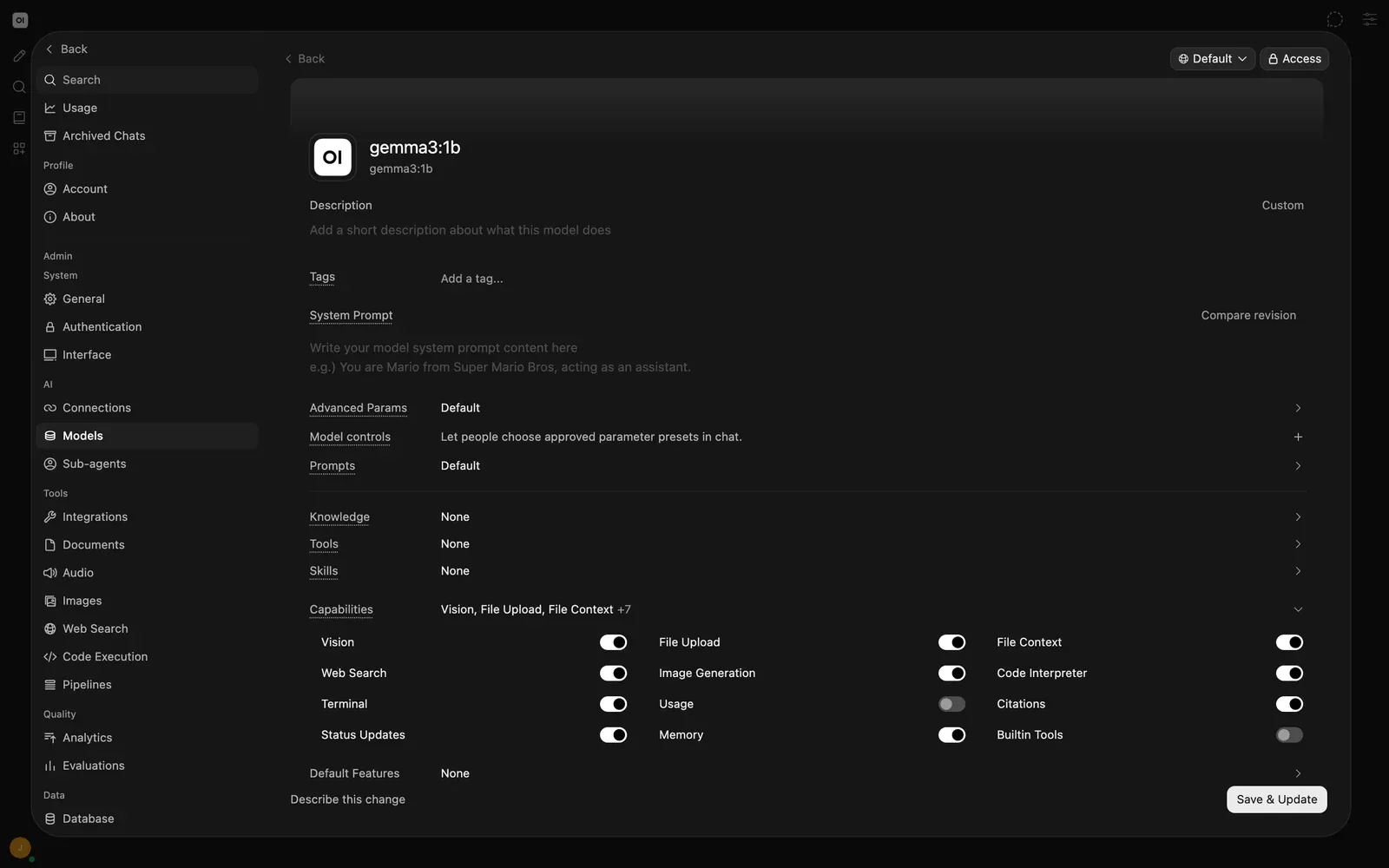Toggle File Context capability
The height and width of the screenshot is (868, 1389).
(x=1289, y=642)
